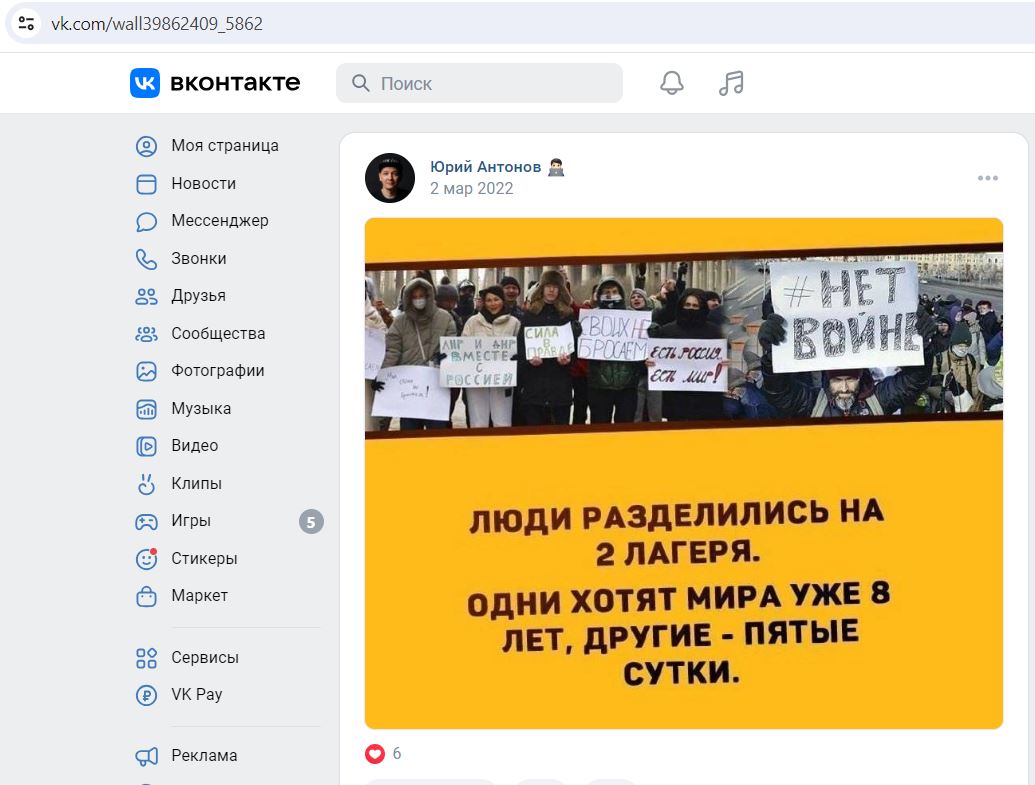Viewport: 1035px width, 785px height.
Task: Click the author's round avatar photo
Action: [x=389, y=178]
